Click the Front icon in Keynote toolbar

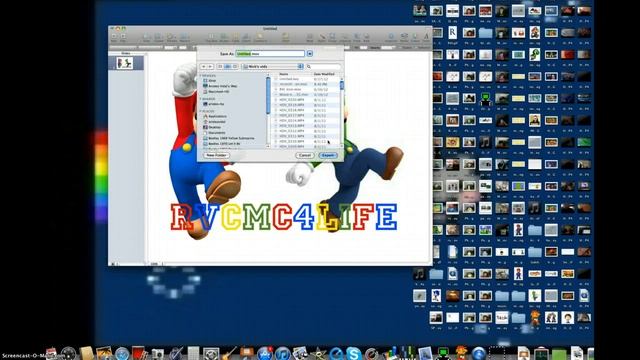point(356,38)
